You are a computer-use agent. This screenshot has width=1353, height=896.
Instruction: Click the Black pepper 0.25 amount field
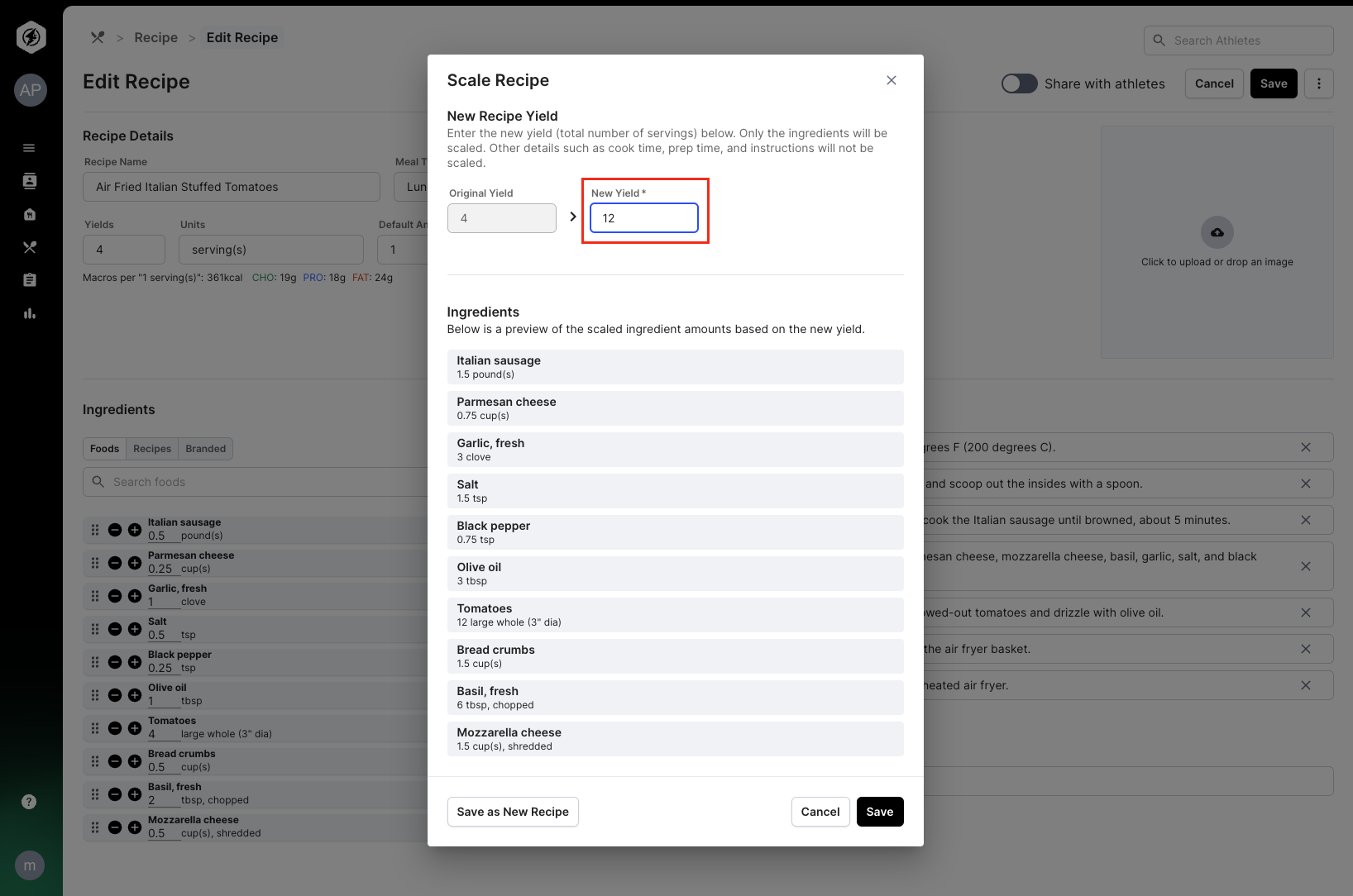tap(164, 668)
